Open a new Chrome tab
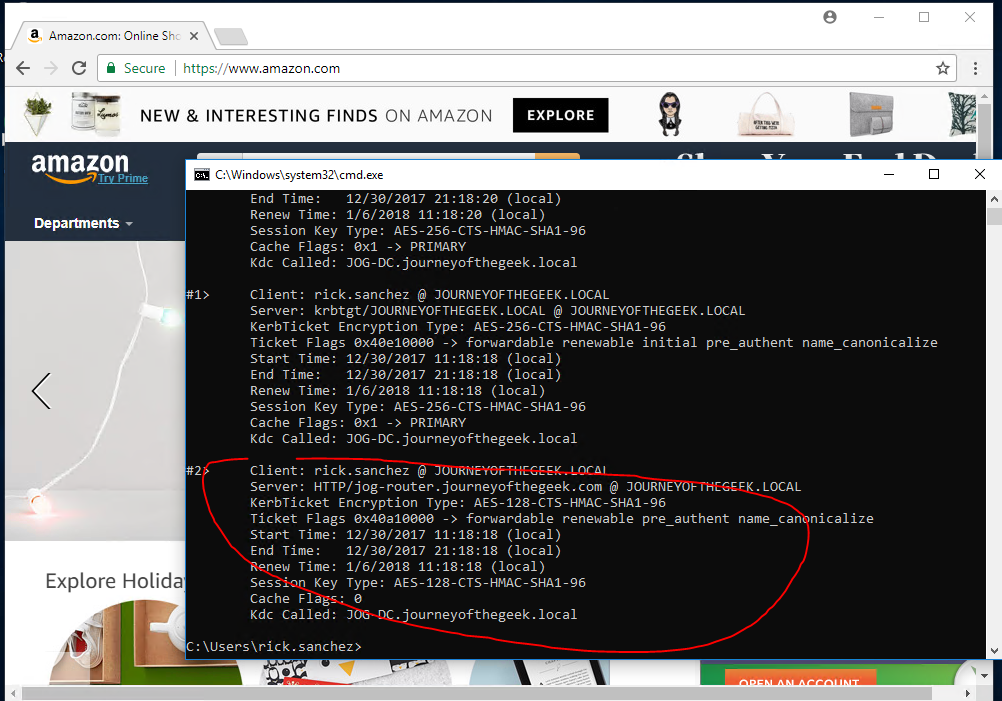 point(230,37)
